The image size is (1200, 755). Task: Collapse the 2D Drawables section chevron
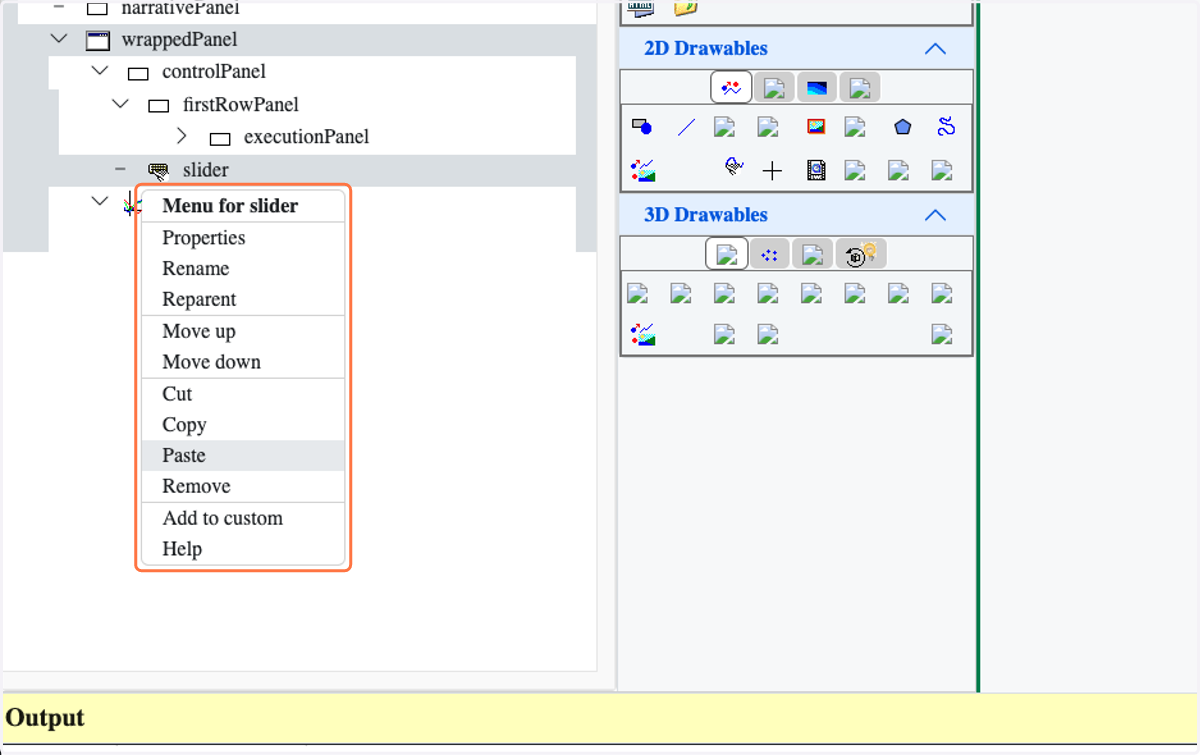pyautogui.click(x=935, y=48)
